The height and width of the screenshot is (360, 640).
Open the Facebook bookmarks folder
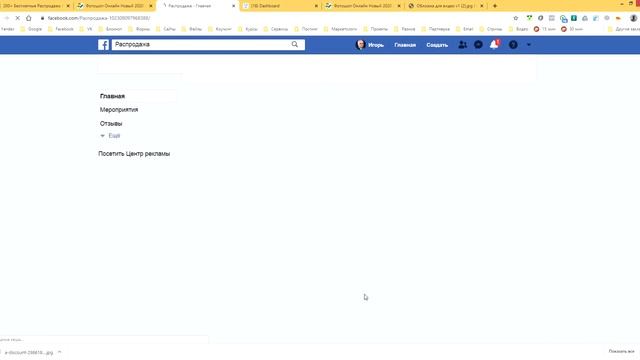[x=61, y=29]
